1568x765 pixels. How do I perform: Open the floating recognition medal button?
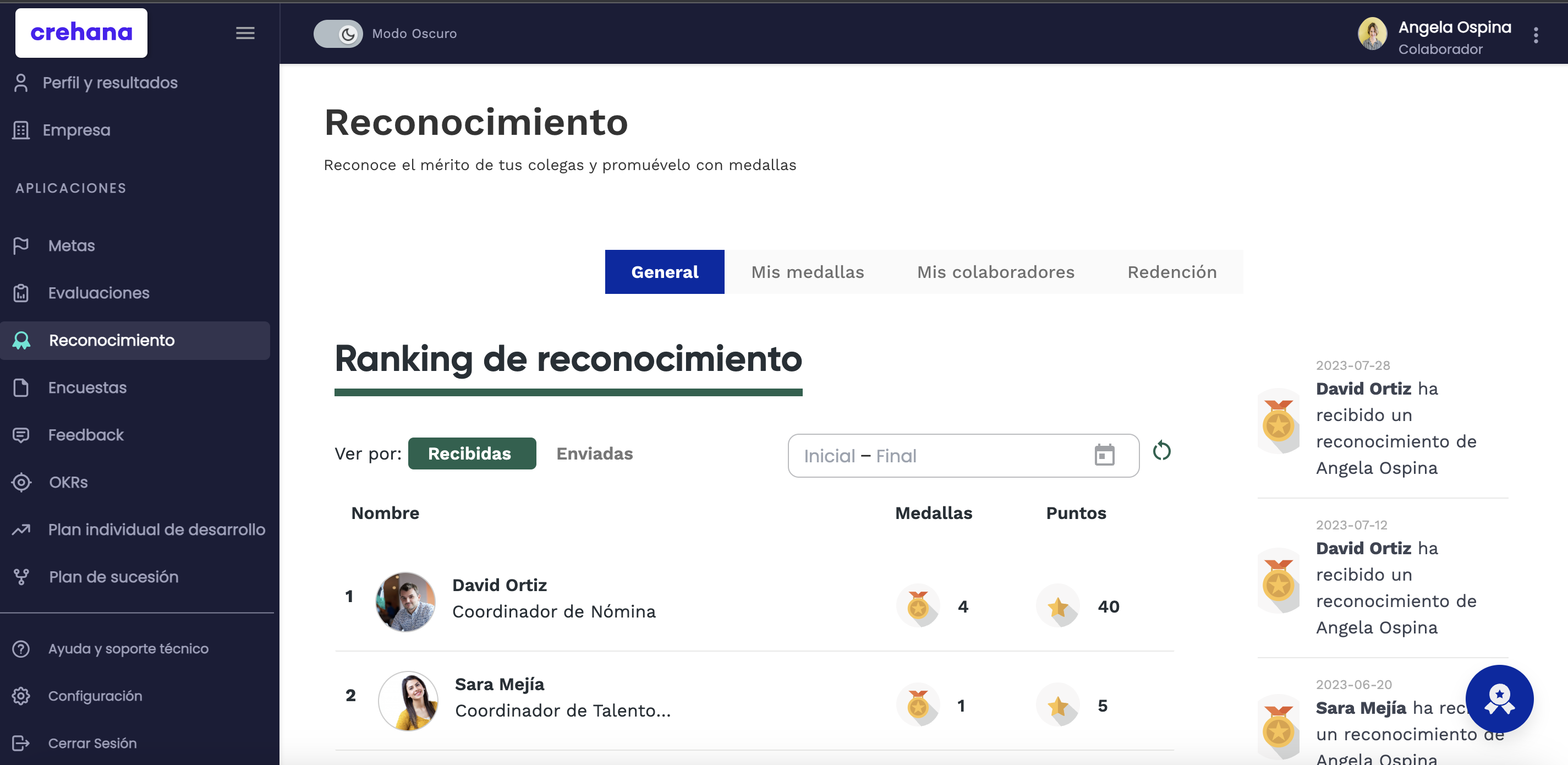[x=1499, y=698]
